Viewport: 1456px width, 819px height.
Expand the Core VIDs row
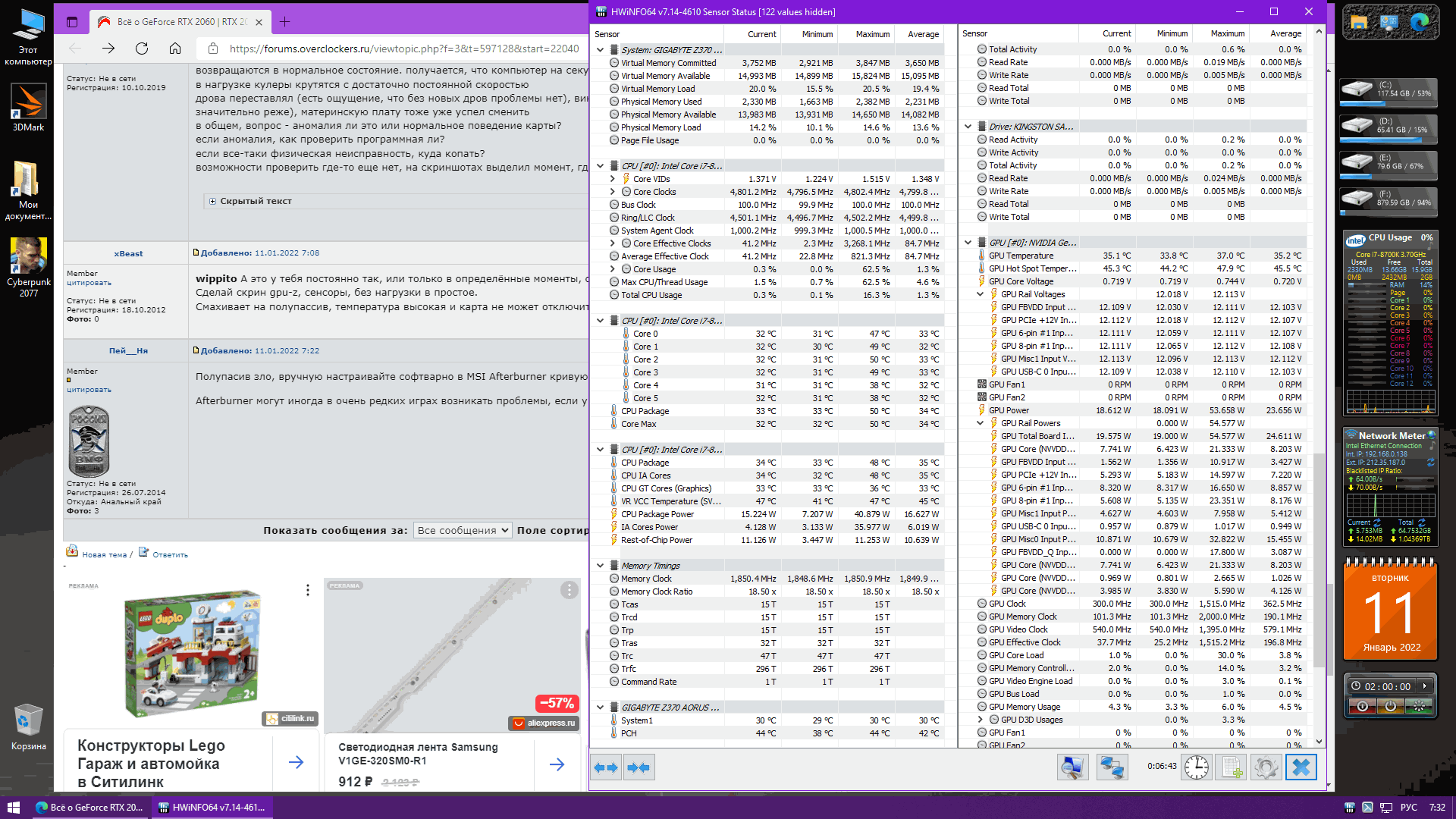coord(613,179)
